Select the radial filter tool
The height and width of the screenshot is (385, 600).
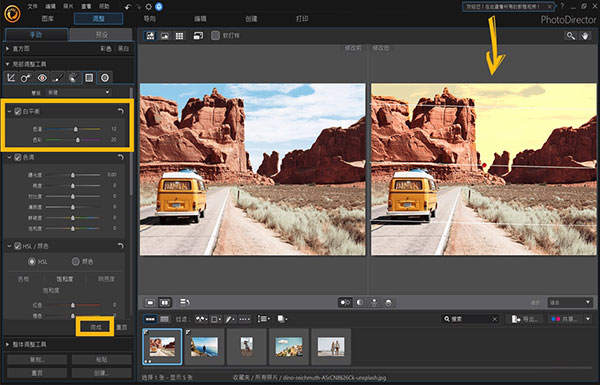click(x=104, y=78)
